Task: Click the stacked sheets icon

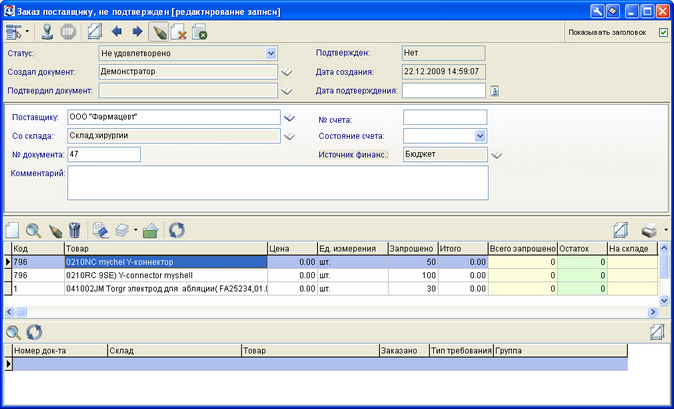Action: point(122,231)
